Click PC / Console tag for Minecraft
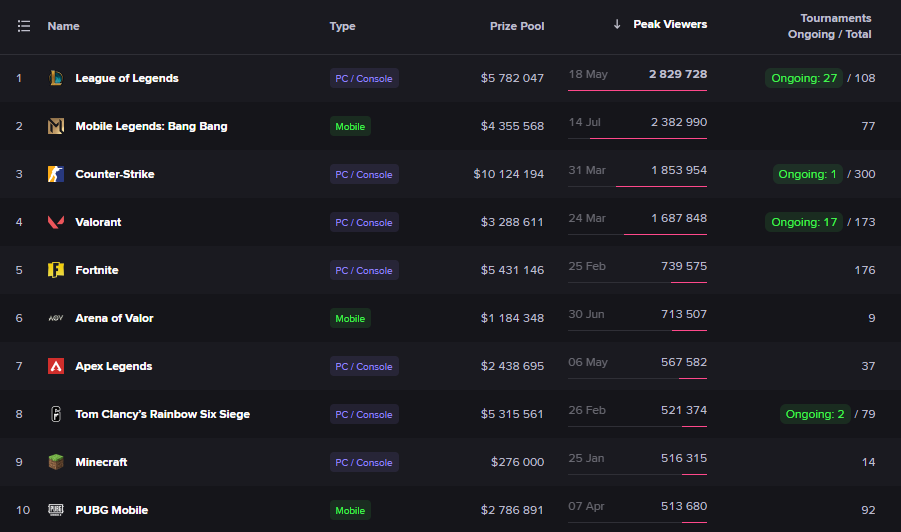 pyautogui.click(x=364, y=462)
